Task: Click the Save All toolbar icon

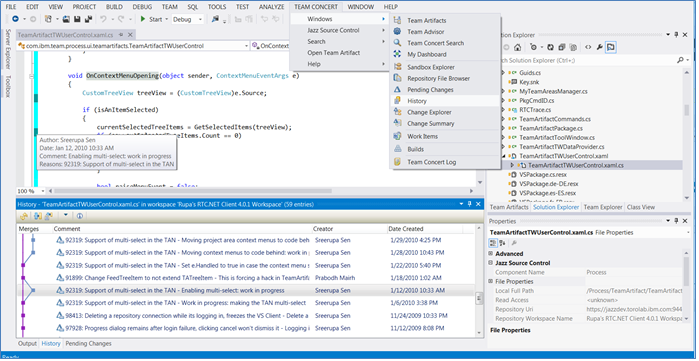Action: (x=88, y=19)
